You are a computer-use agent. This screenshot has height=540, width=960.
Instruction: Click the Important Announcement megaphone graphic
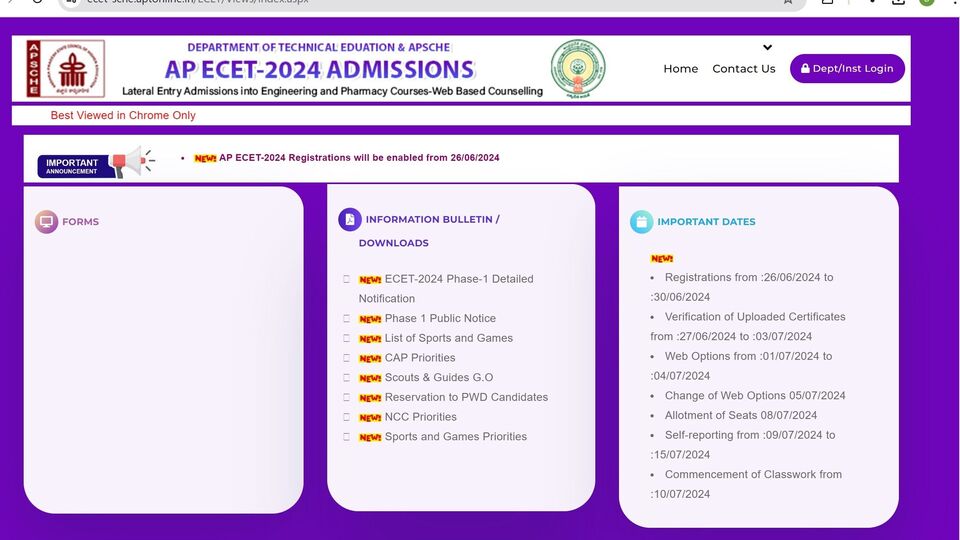pyautogui.click(x=96, y=163)
